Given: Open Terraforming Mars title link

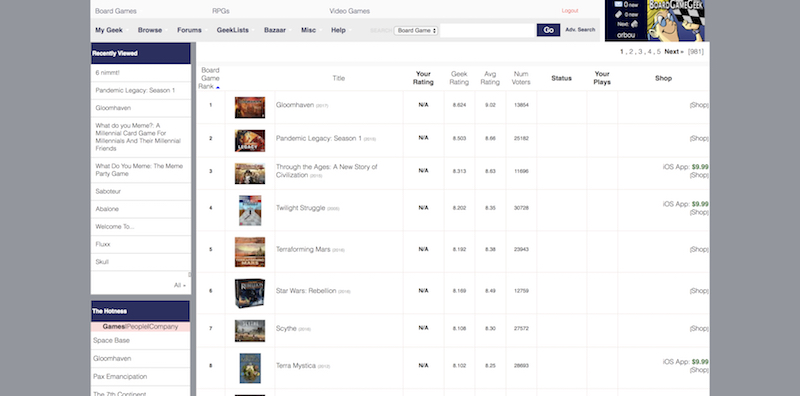Looking at the screenshot, I should [x=303, y=250].
